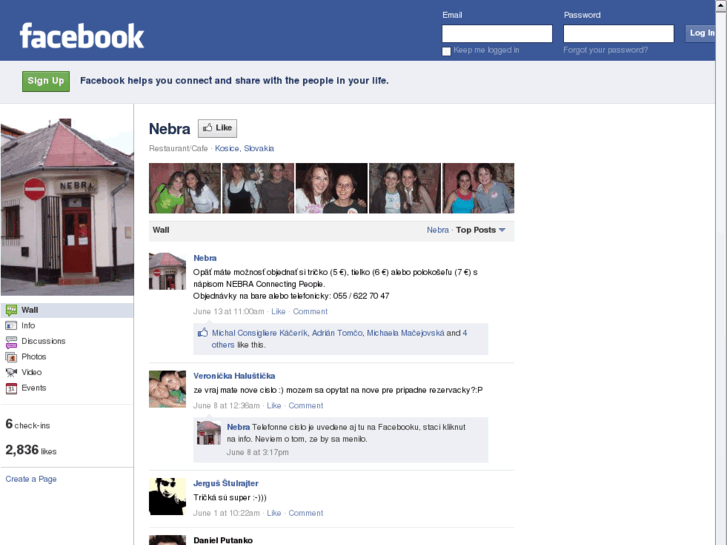Like the June 13 Nebra post
This screenshot has width=727, height=545.
pos(278,312)
